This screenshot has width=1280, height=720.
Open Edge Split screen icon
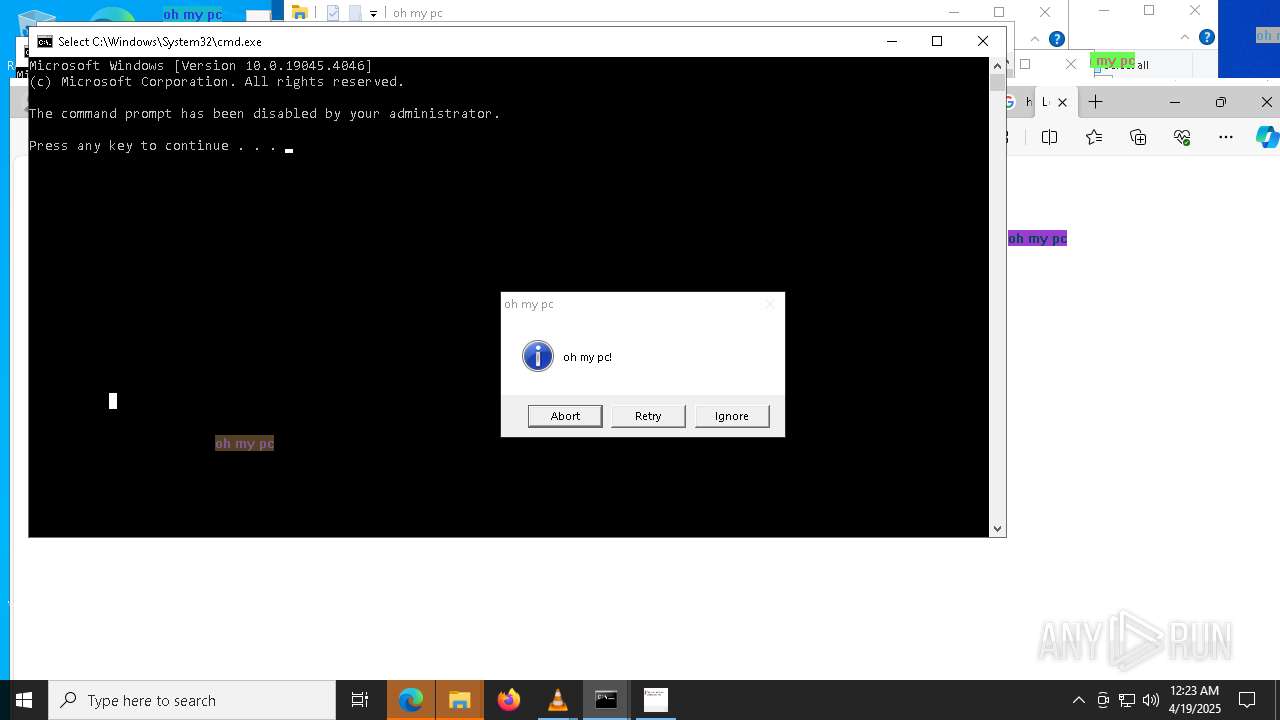1049,137
